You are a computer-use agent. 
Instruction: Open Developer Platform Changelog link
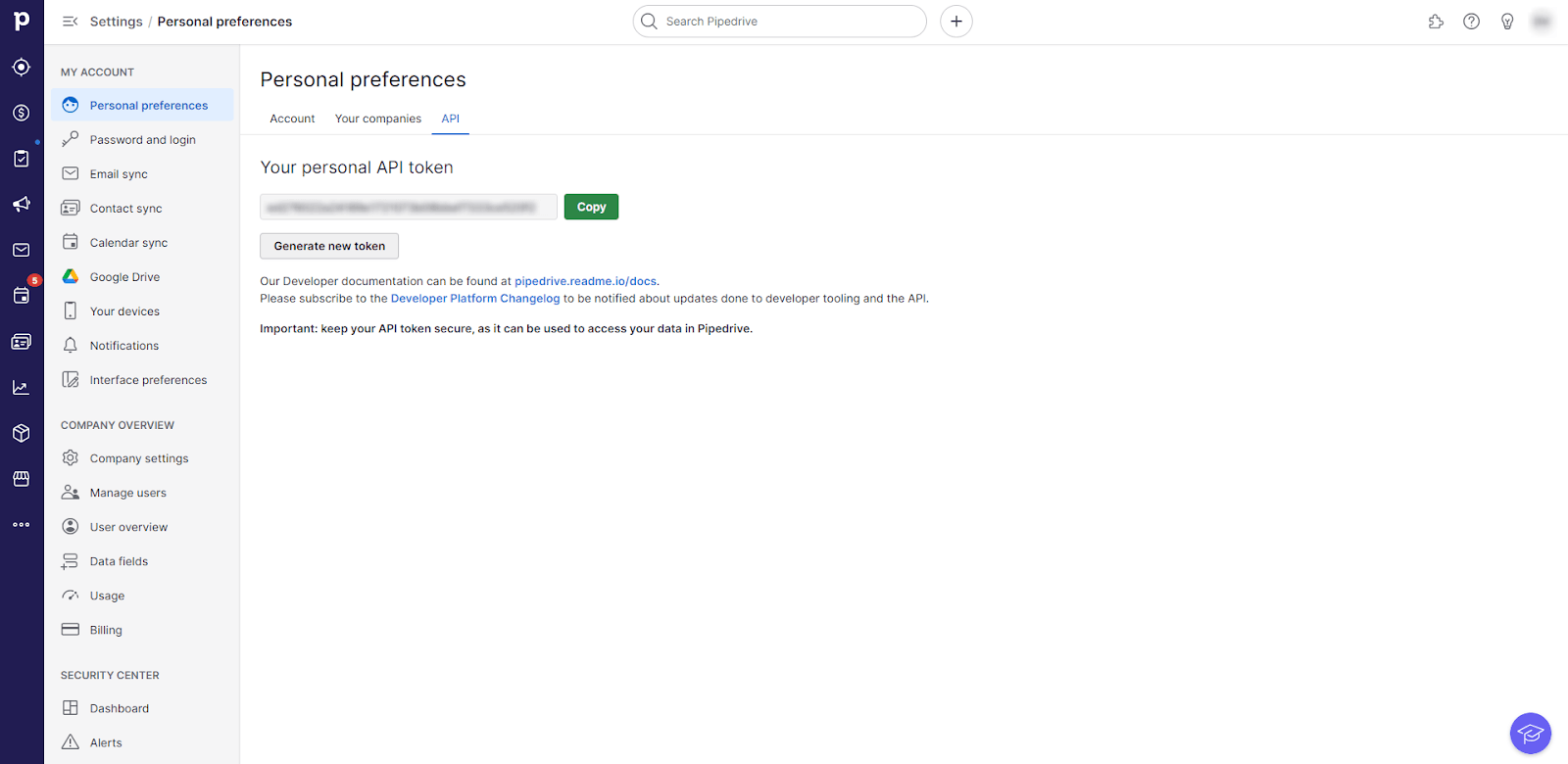tap(475, 299)
